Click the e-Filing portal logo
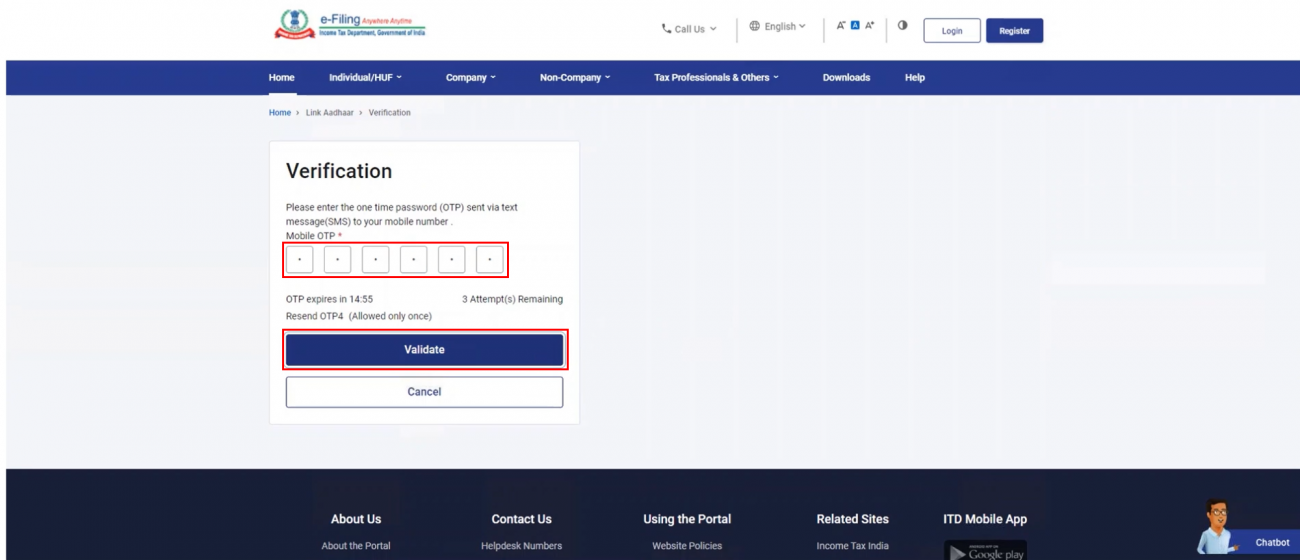Viewport: 1300px width, 560px height. pyautogui.click(x=350, y=26)
